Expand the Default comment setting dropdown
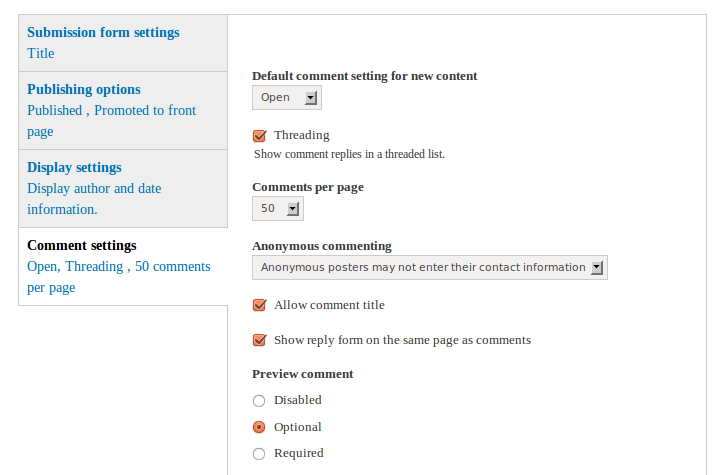Screen dimensions: 722x475 [286, 97]
